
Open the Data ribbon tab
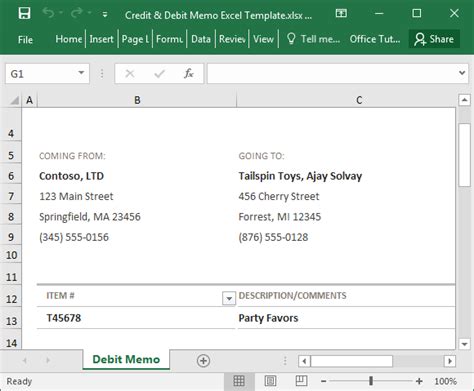pos(201,39)
